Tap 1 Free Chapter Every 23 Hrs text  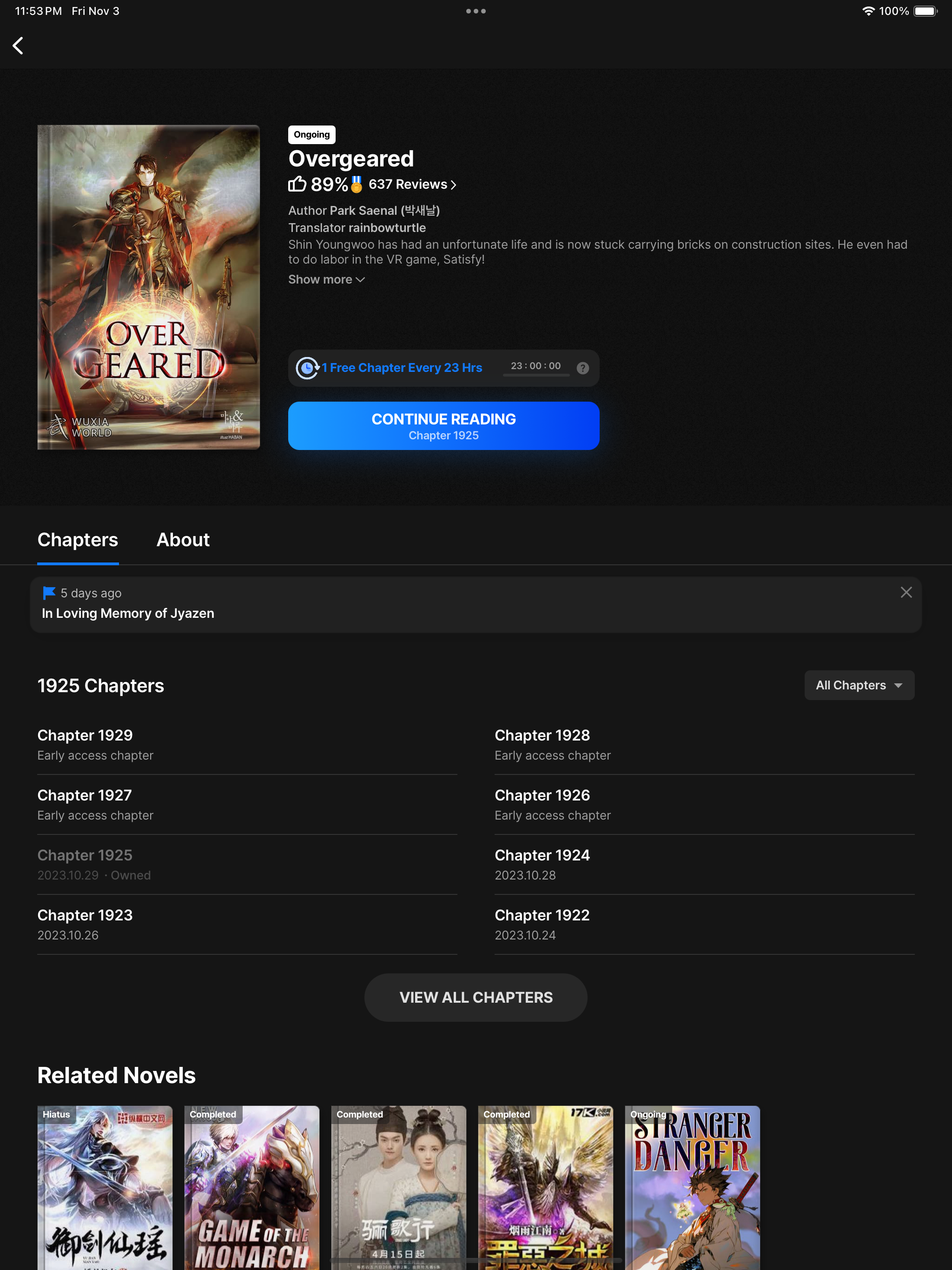pyautogui.click(x=402, y=368)
